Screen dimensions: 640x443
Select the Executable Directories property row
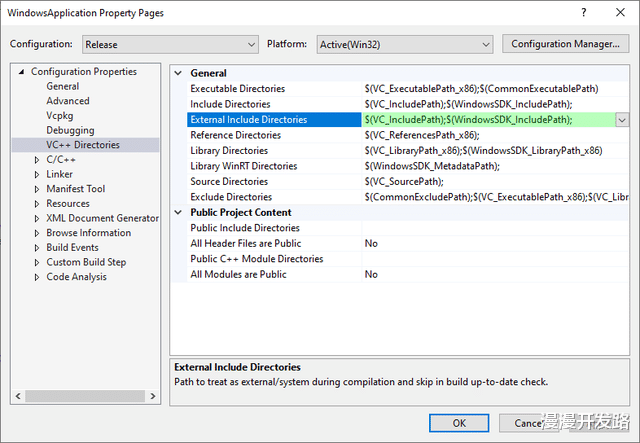[x=407, y=89]
